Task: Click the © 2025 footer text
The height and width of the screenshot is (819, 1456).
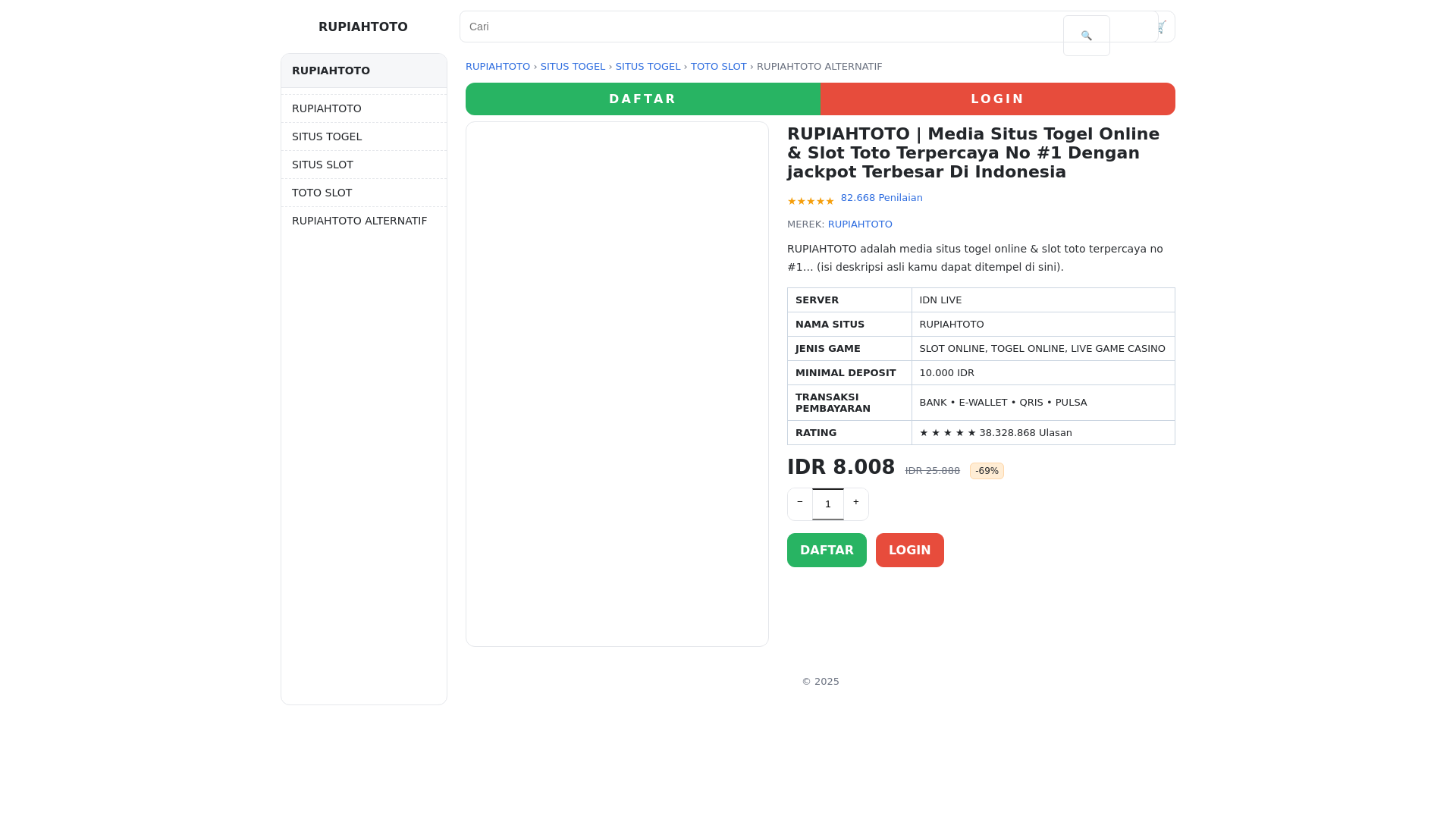Action: (821, 682)
